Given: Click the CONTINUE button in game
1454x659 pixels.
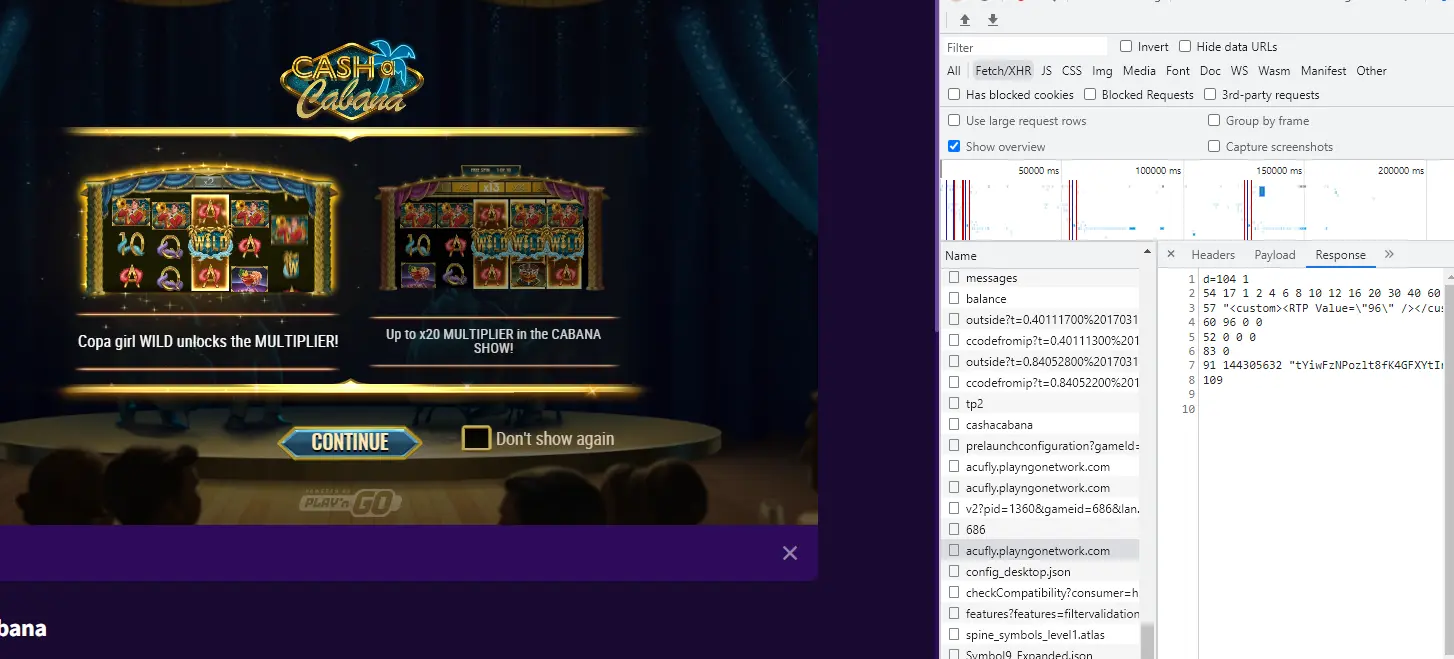Looking at the screenshot, I should coord(350,442).
